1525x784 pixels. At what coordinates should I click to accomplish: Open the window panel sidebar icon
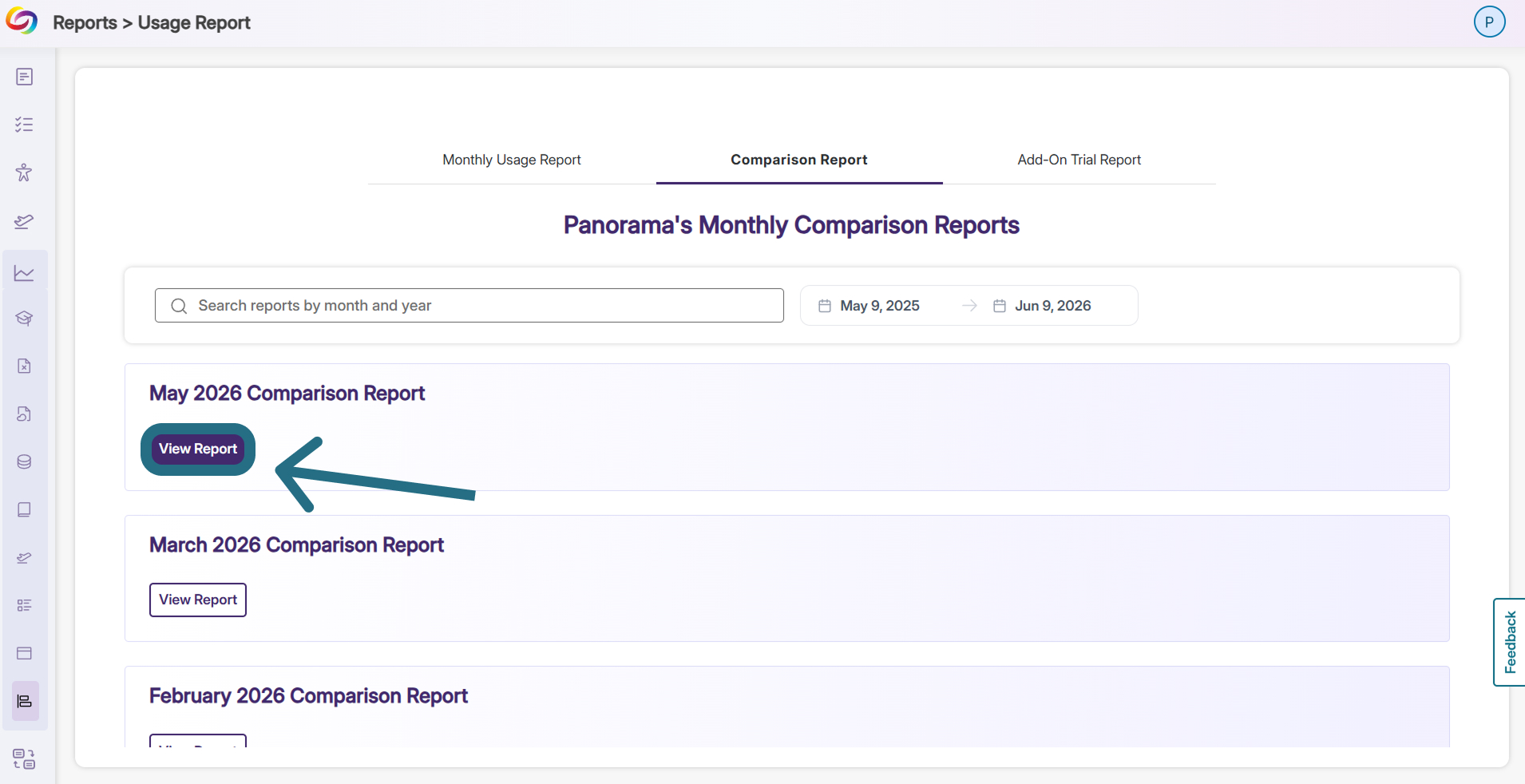click(25, 653)
